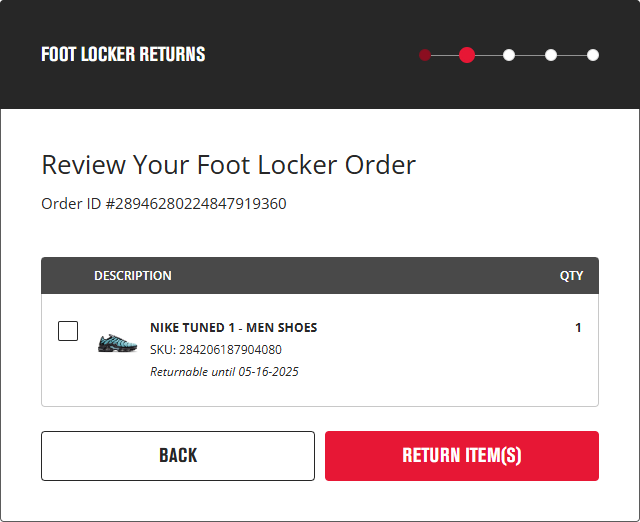Viewport: 640px width, 522px height.
Task: Open the teal Nike shoe thumbnail
Action: pos(118,343)
